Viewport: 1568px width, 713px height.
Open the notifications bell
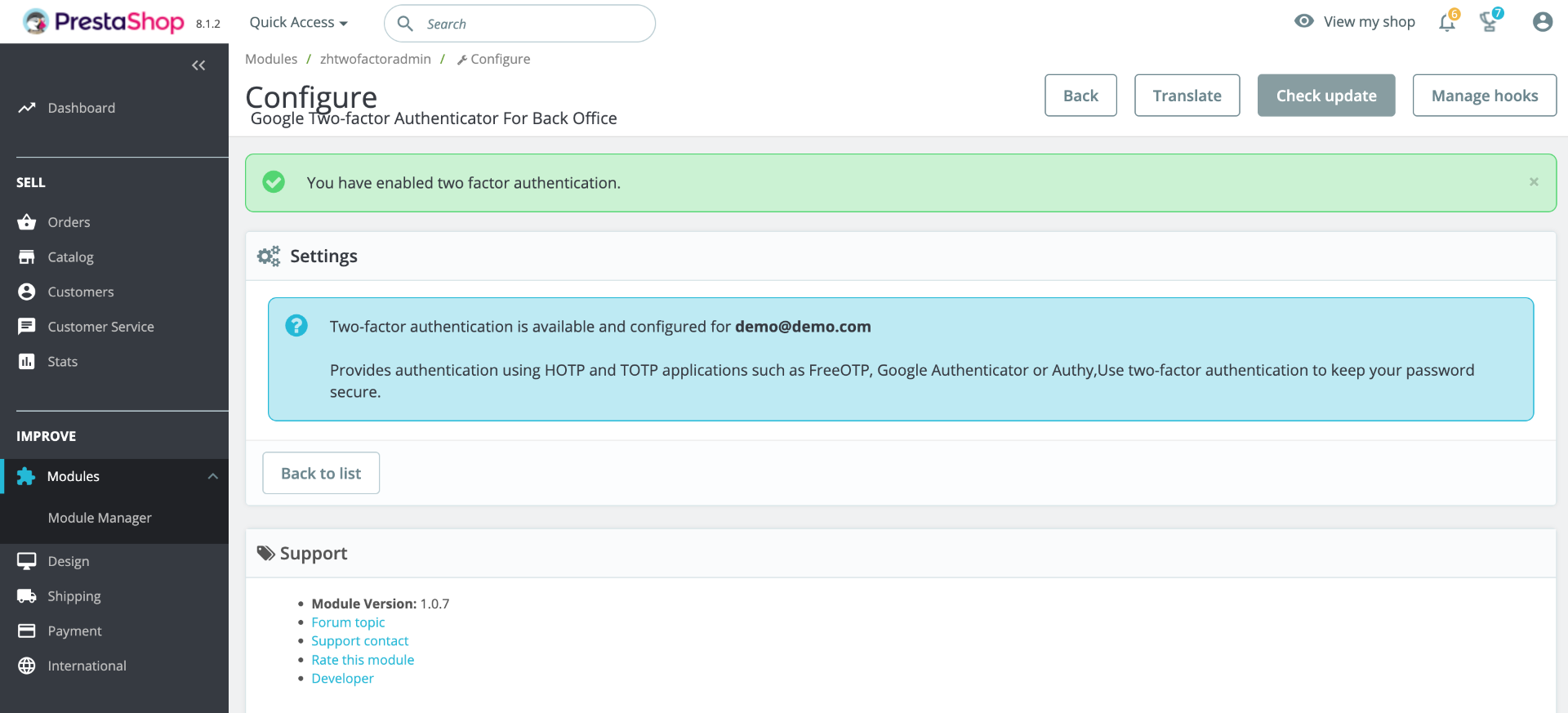tap(1447, 22)
